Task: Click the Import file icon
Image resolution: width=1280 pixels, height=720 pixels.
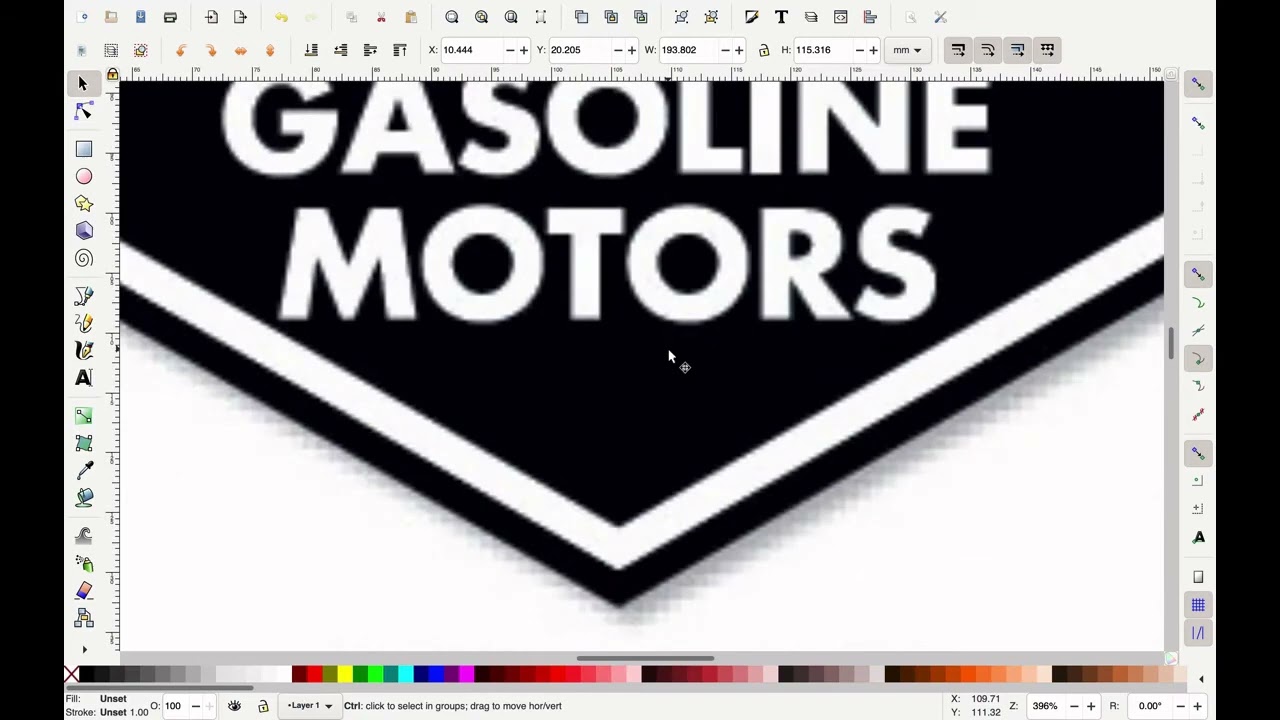Action: (211, 17)
